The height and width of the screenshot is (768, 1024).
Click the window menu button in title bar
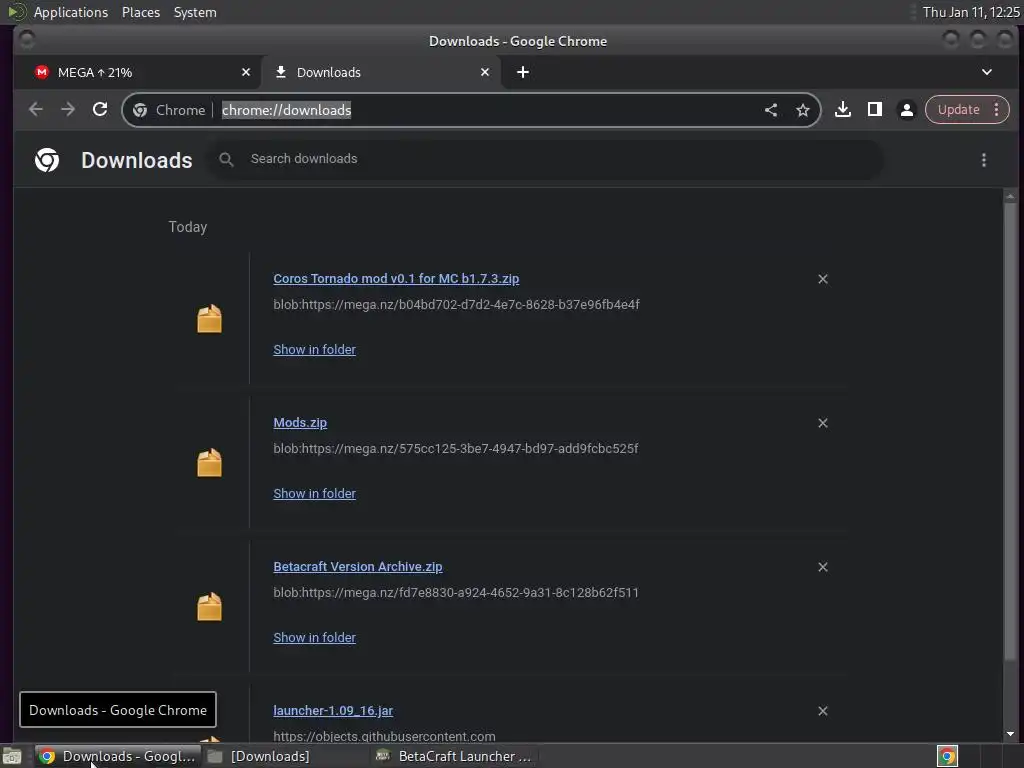27,40
